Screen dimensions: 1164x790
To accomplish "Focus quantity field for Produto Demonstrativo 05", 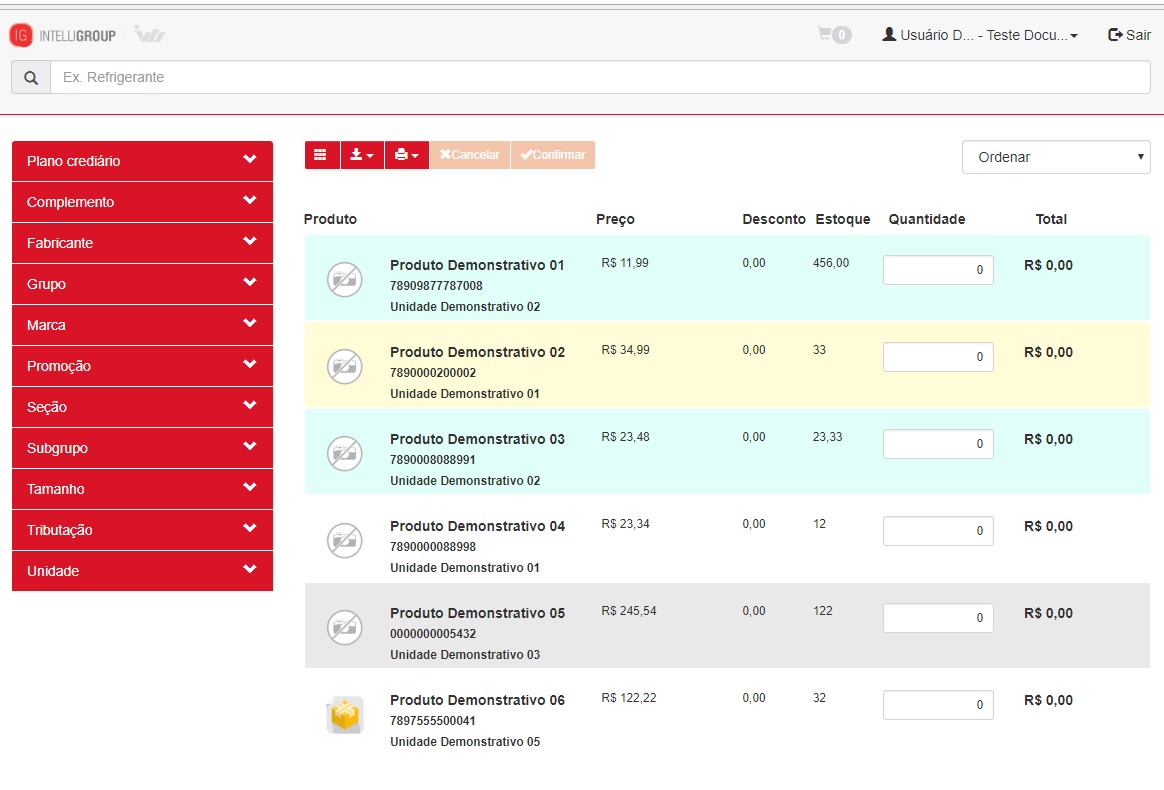I will point(938,618).
